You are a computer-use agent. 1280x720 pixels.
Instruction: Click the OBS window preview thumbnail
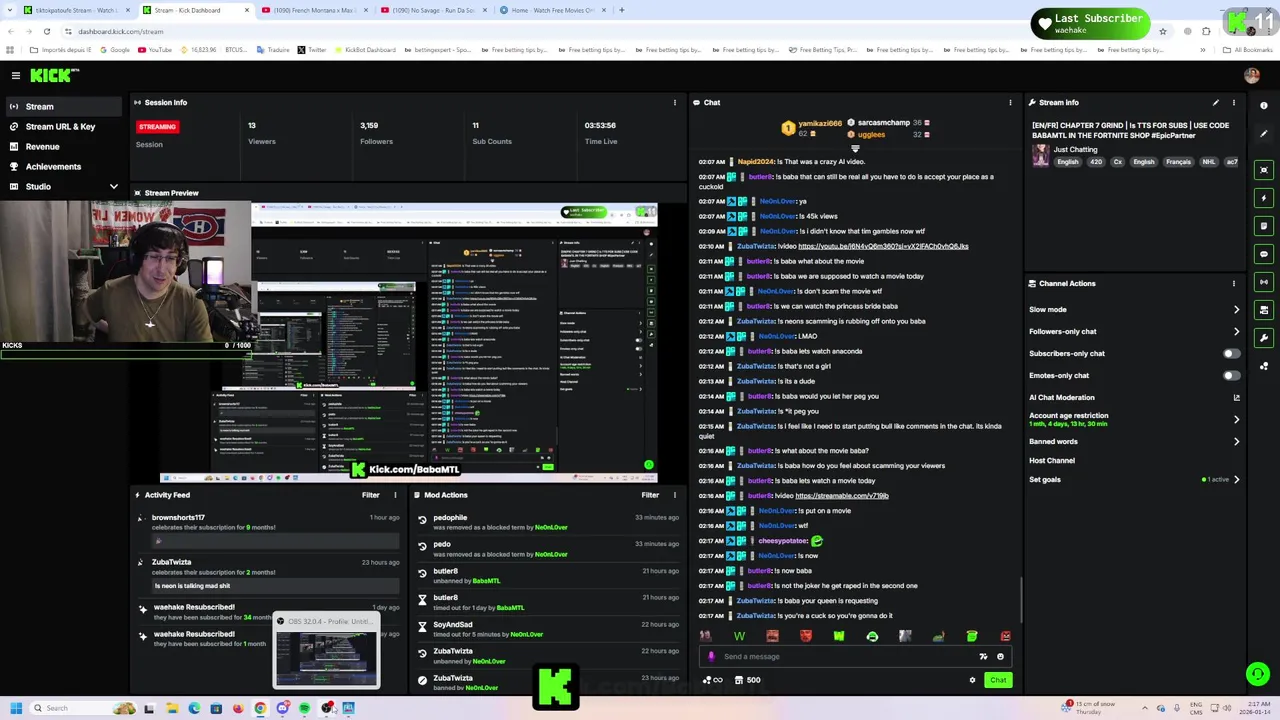pos(327,658)
